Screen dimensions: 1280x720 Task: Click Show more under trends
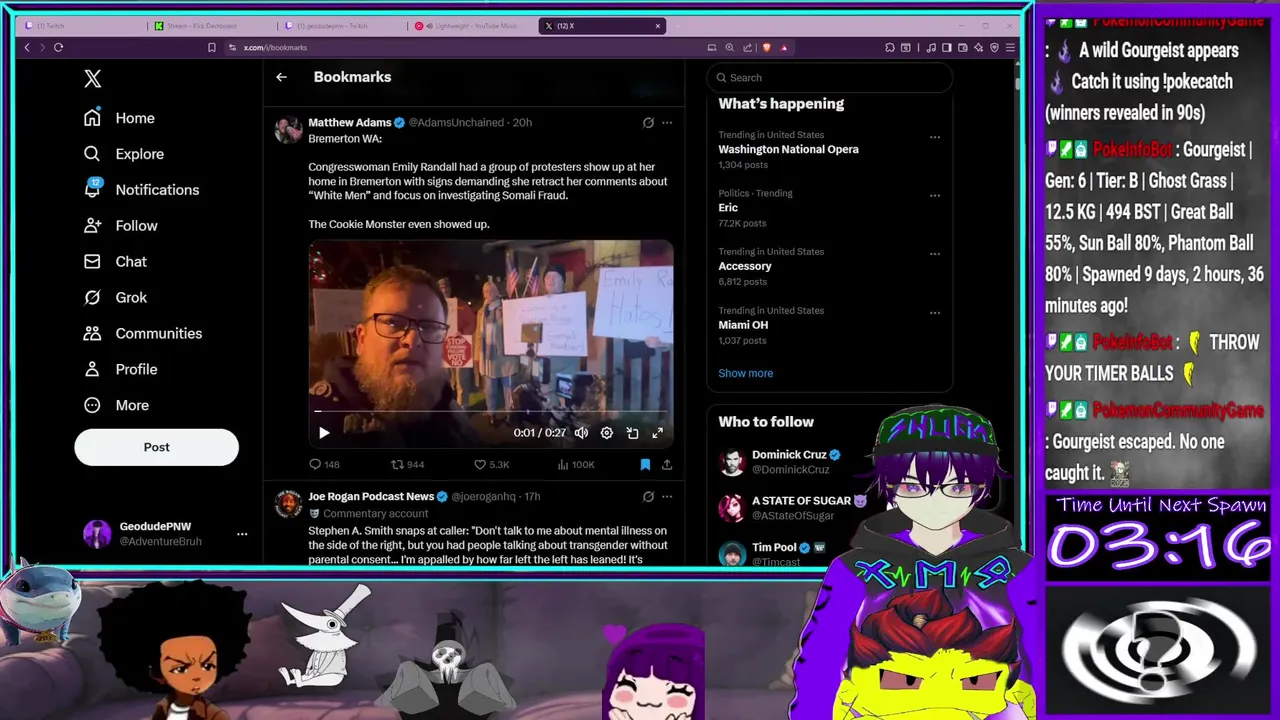[x=746, y=373]
